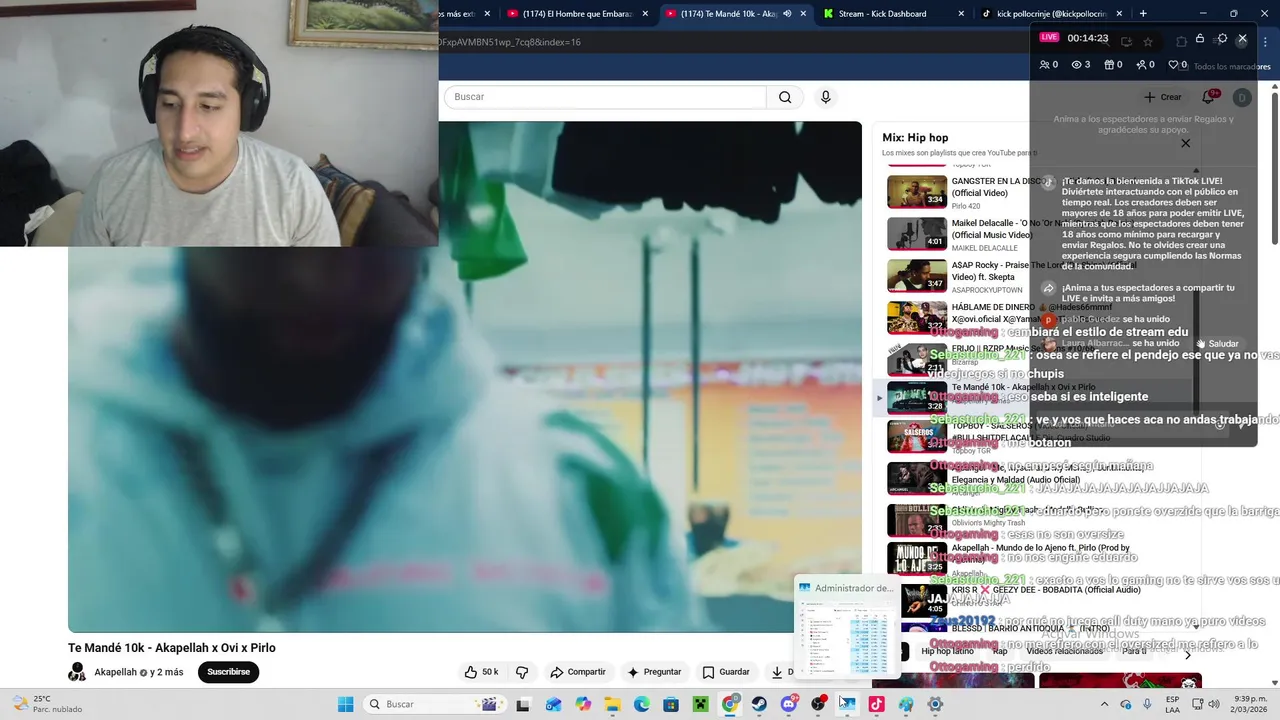1280x720 pixels.
Task: Play Maikel Delacalle video thumbnail
Action: [917, 234]
